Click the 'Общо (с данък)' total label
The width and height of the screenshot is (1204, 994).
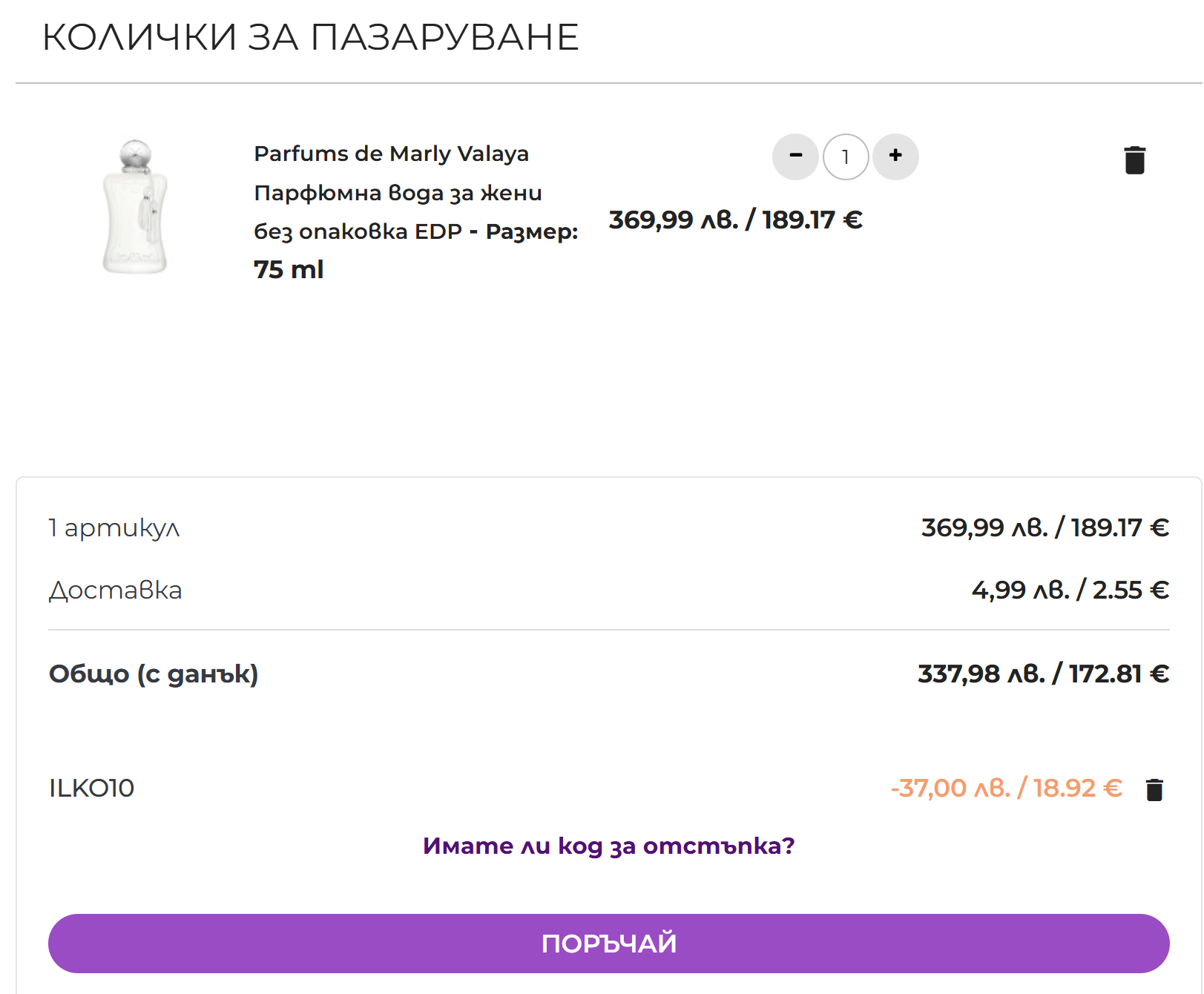coord(154,674)
